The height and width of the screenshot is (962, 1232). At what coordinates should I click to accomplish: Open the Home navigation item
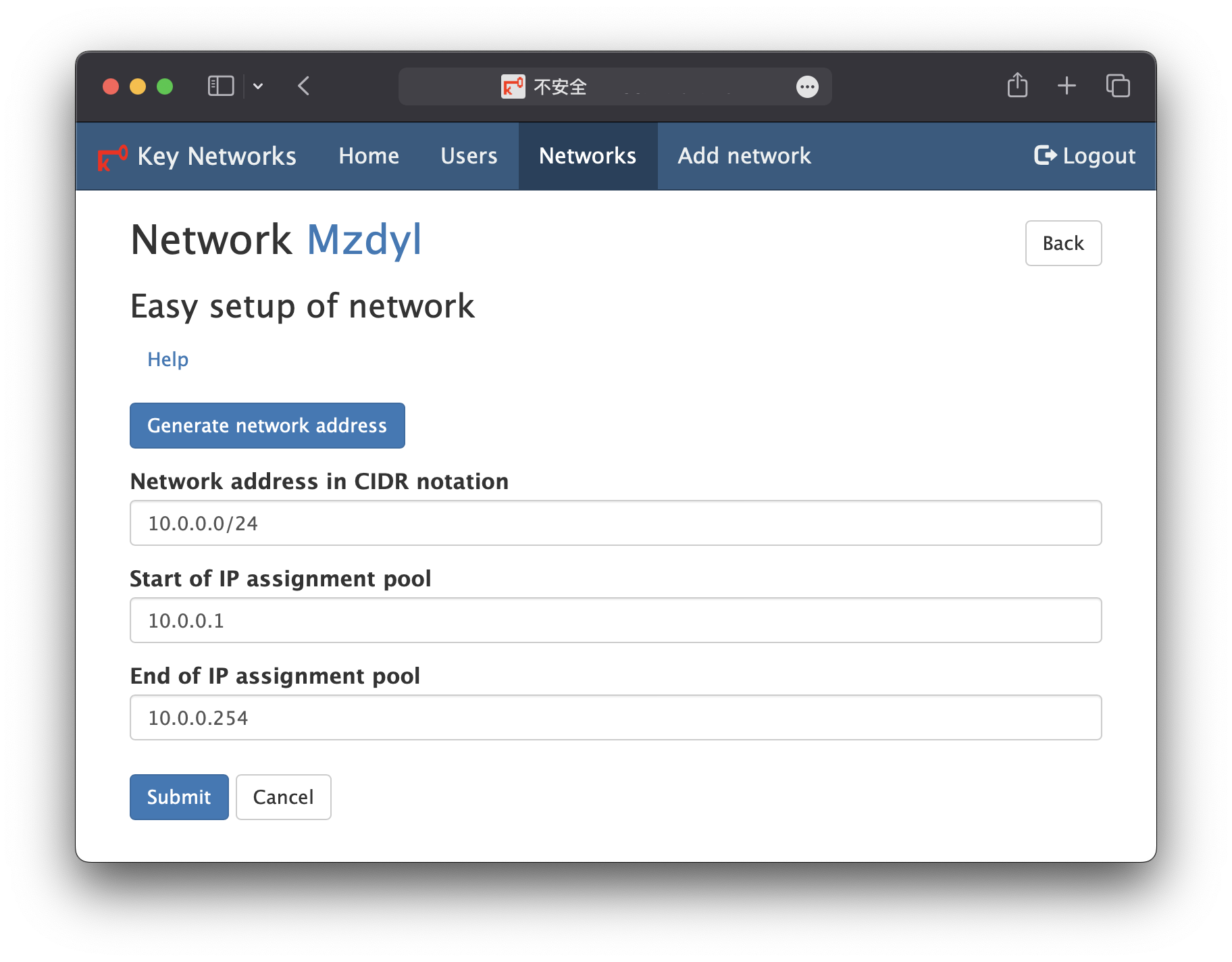369,156
